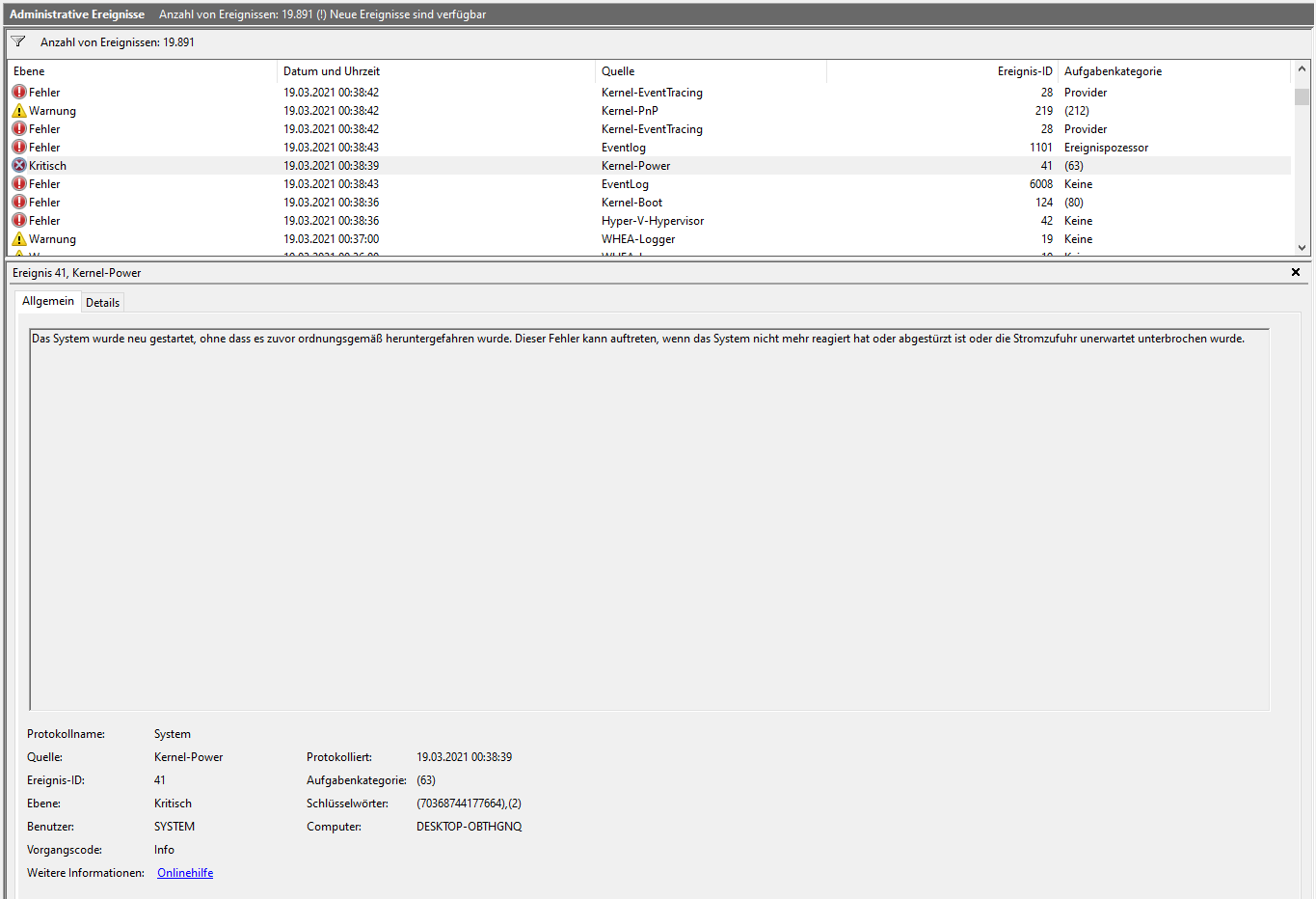Sort by the Ereignis-ID column header
Image resolution: width=1316 pixels, height=899 pixels.
943,71
